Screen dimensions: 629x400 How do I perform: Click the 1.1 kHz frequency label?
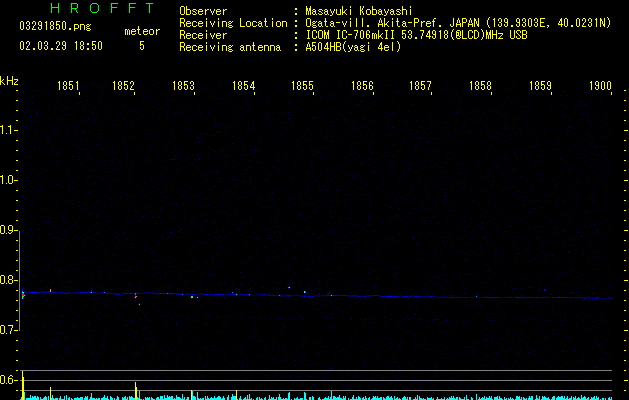8,130
